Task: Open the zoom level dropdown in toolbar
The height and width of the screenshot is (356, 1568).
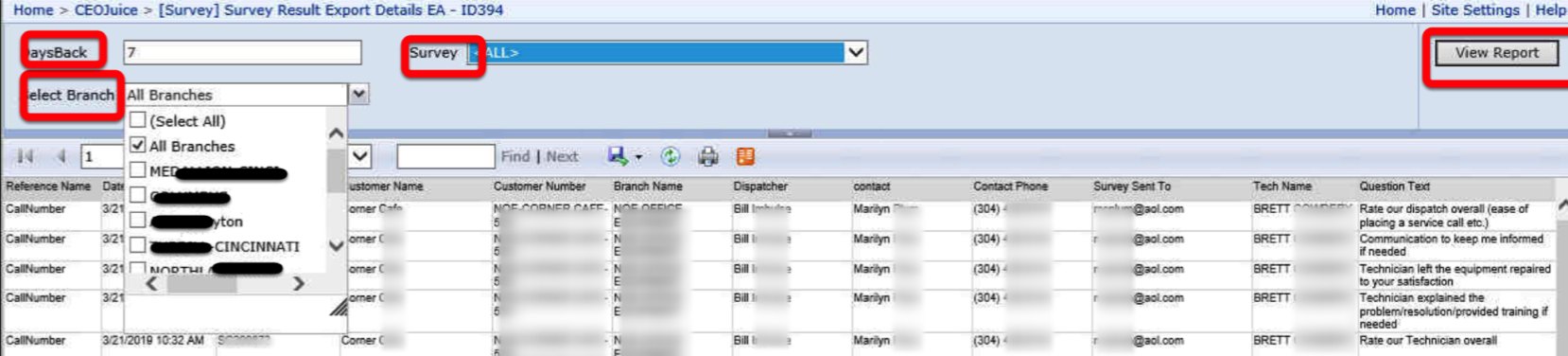Action: [x=360, y=156]
